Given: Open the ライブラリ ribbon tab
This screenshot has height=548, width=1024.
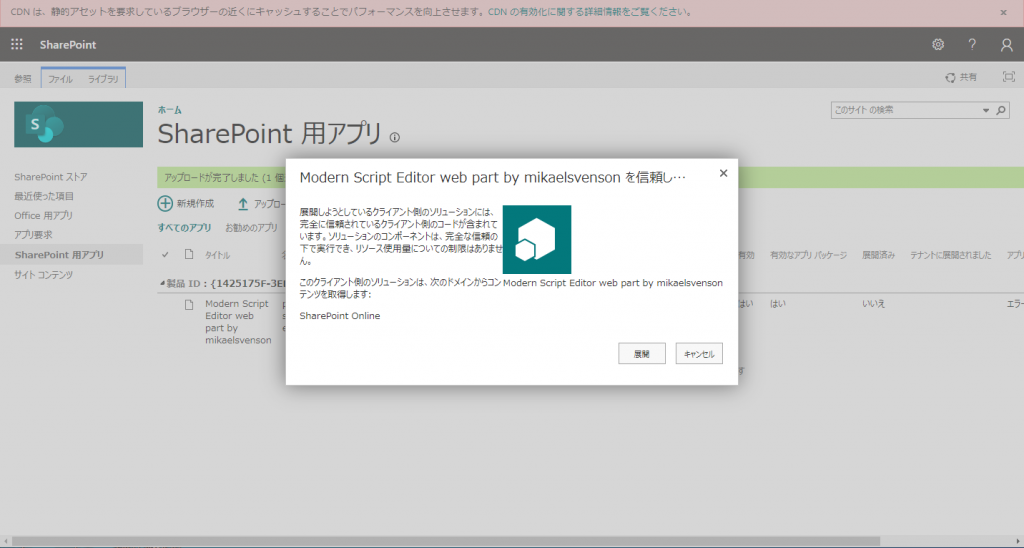Looking at the screenshot, I should pyautogui.click(x=103, y=79).
